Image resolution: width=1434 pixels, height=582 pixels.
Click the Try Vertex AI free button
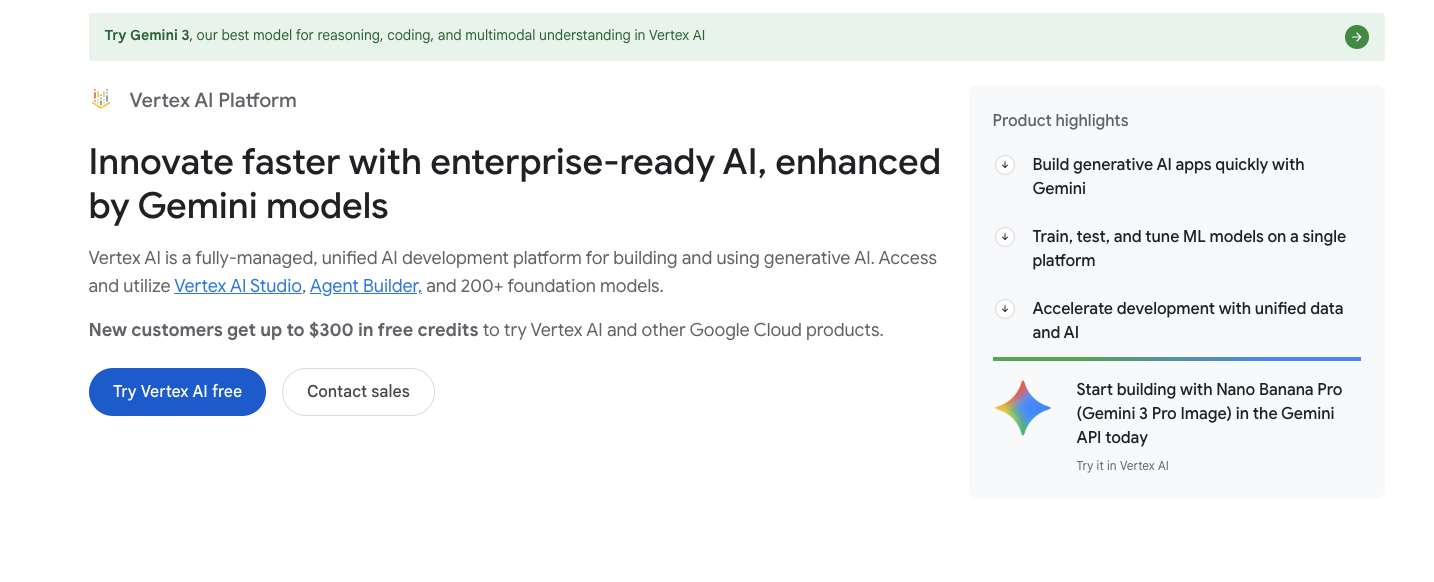tap(177, 392)
